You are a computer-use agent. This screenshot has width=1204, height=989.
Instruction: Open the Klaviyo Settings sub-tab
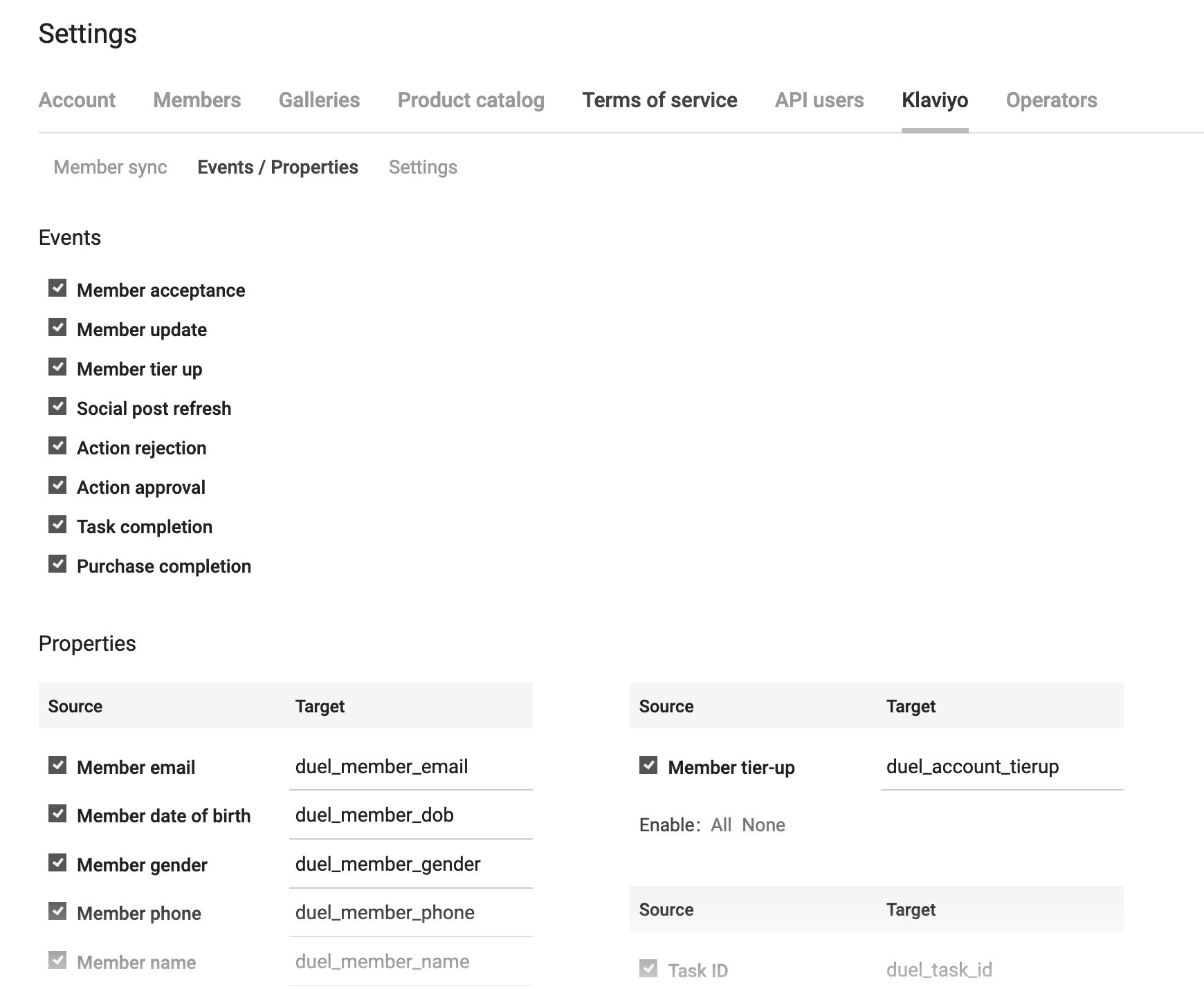click(423, 167)
